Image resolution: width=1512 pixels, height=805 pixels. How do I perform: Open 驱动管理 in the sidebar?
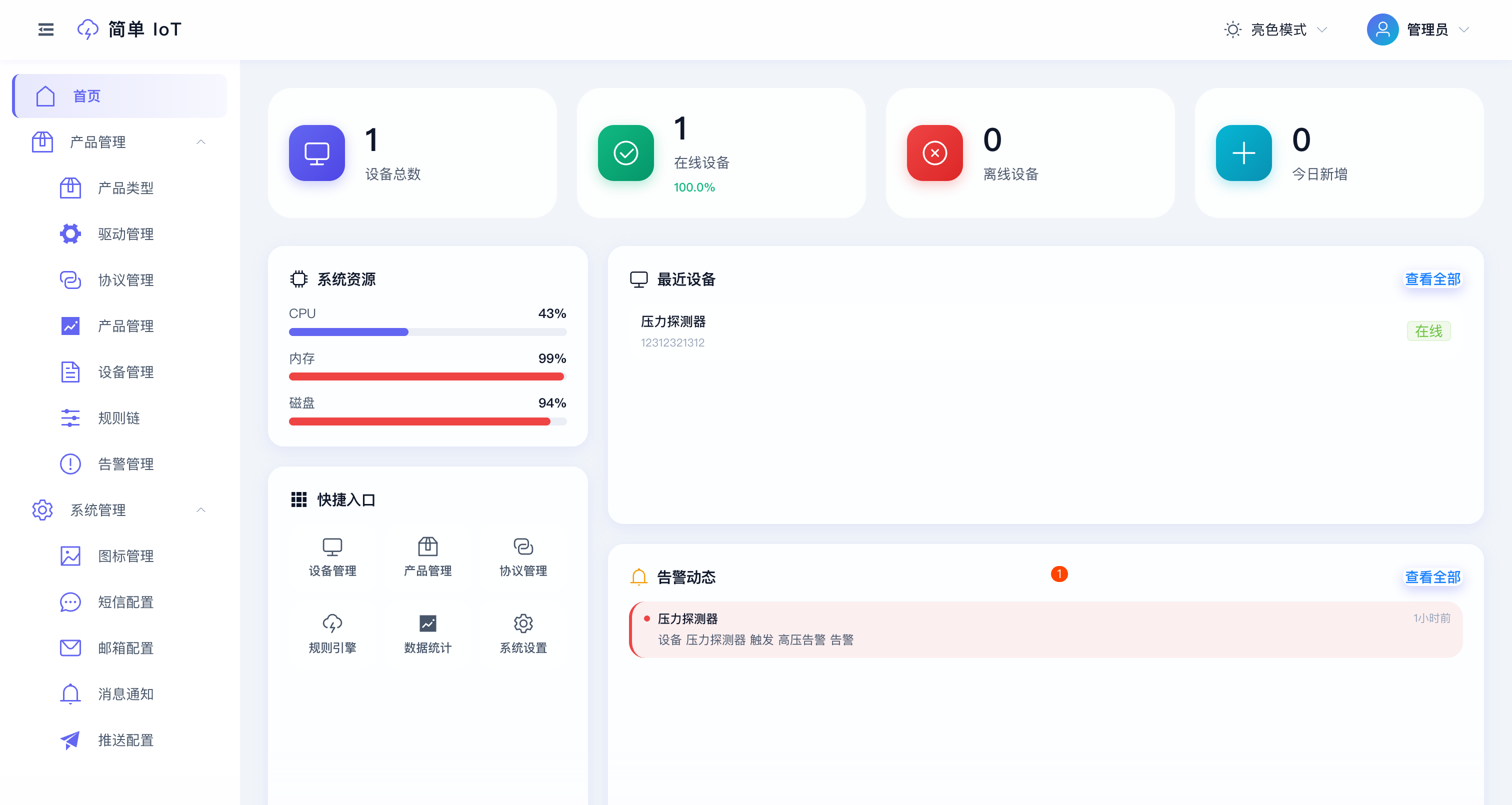(119, 233)
